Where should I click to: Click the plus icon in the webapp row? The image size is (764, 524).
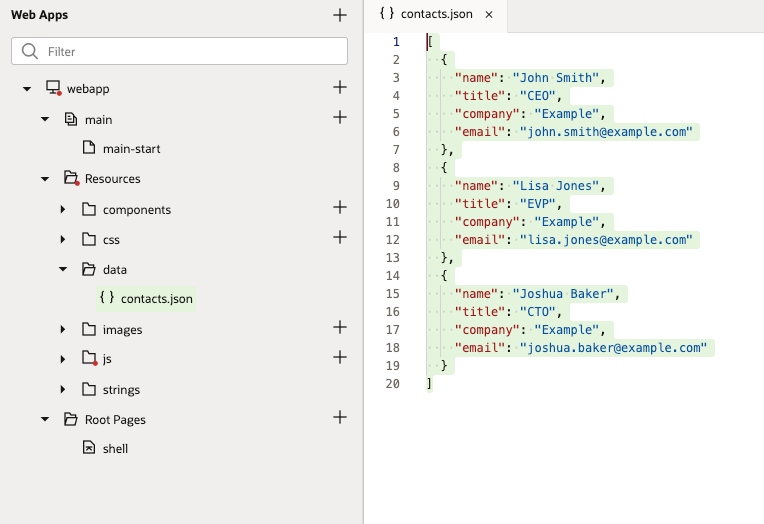[x=340, y=87]
